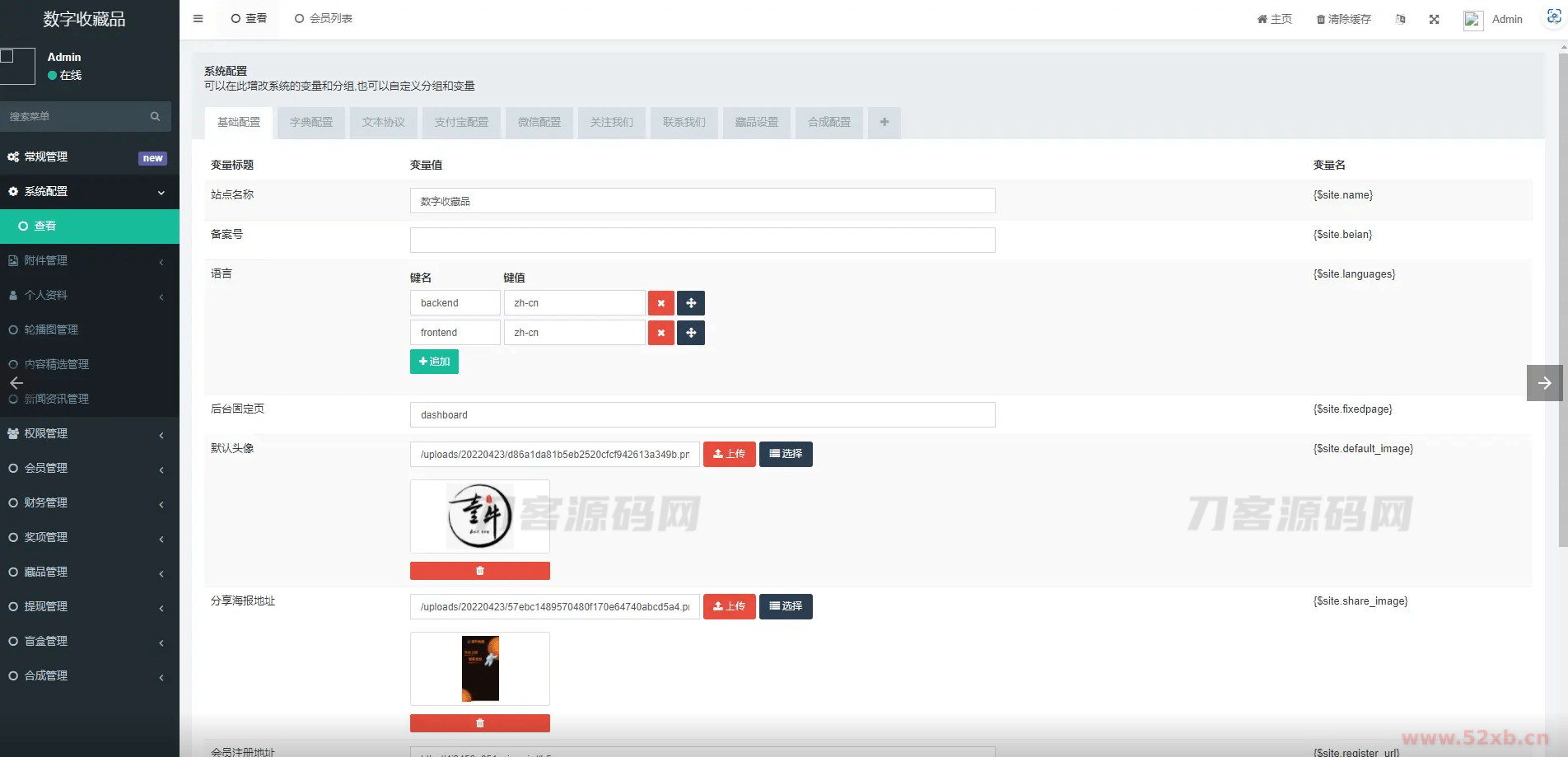Click the right arrow overlay button
This screenshot has height=757, width=1568.
(1544, 383)
